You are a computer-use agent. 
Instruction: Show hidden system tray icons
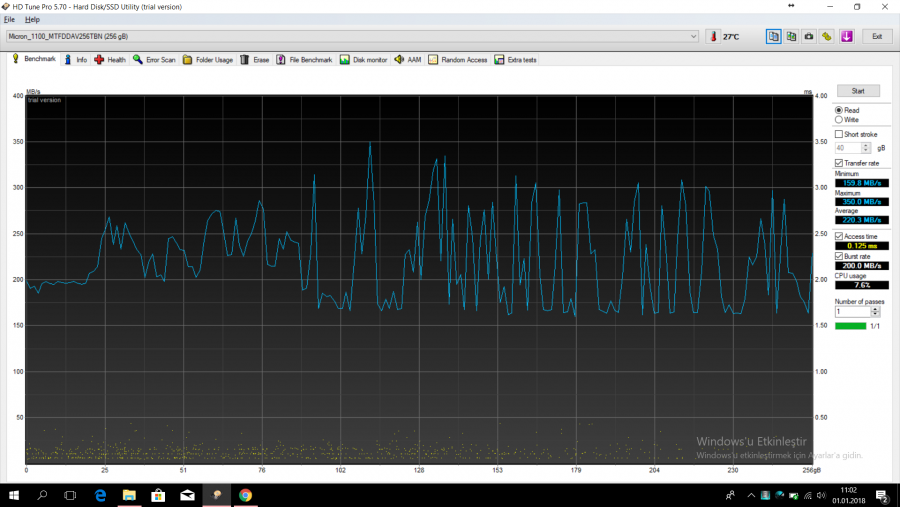point(751,495)
